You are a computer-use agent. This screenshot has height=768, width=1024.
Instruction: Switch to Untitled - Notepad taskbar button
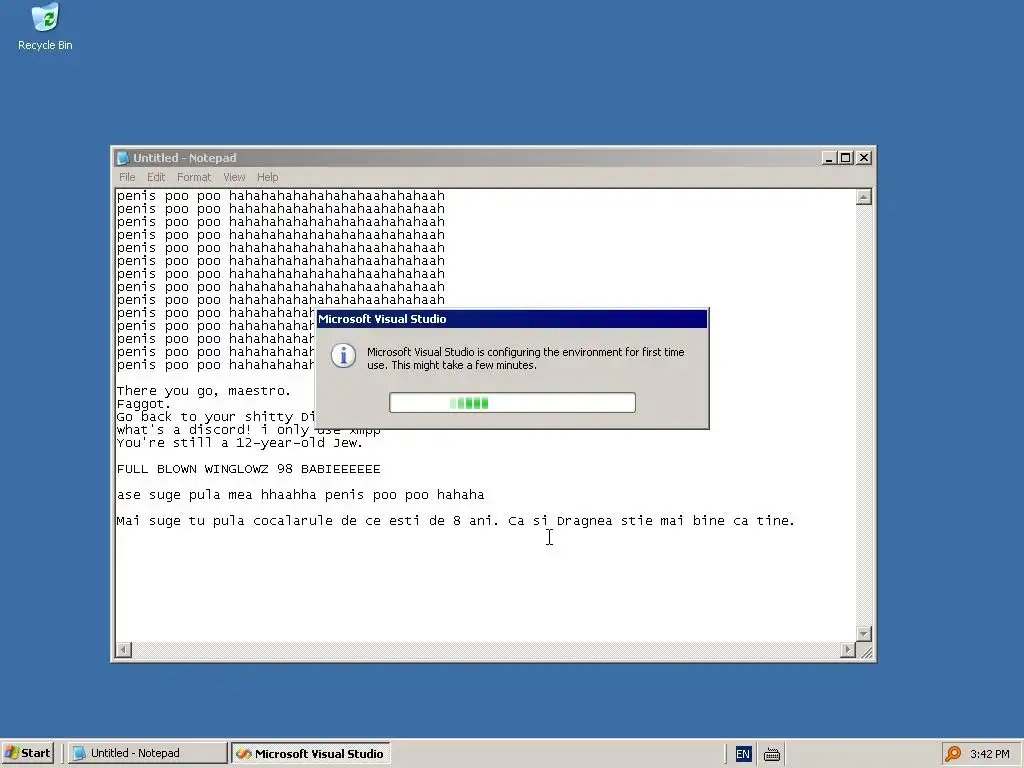pos(148,753)
